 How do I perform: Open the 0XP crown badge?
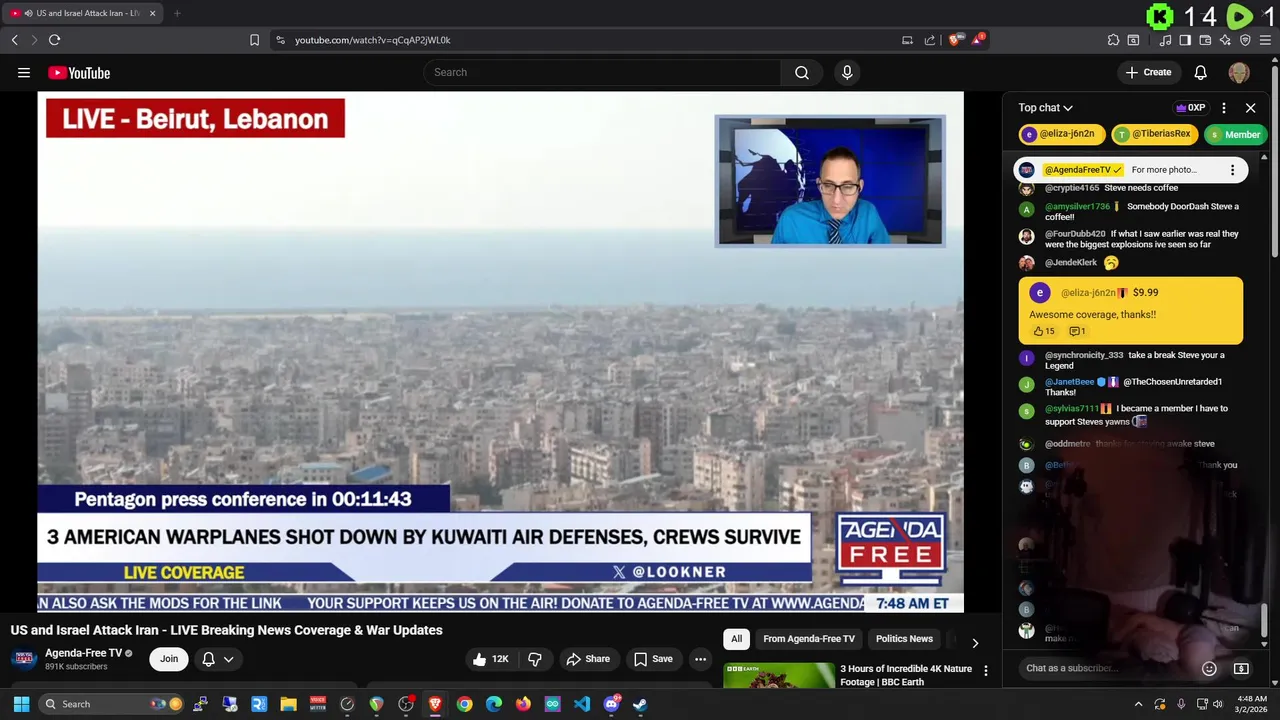(x=1190, y=108)
